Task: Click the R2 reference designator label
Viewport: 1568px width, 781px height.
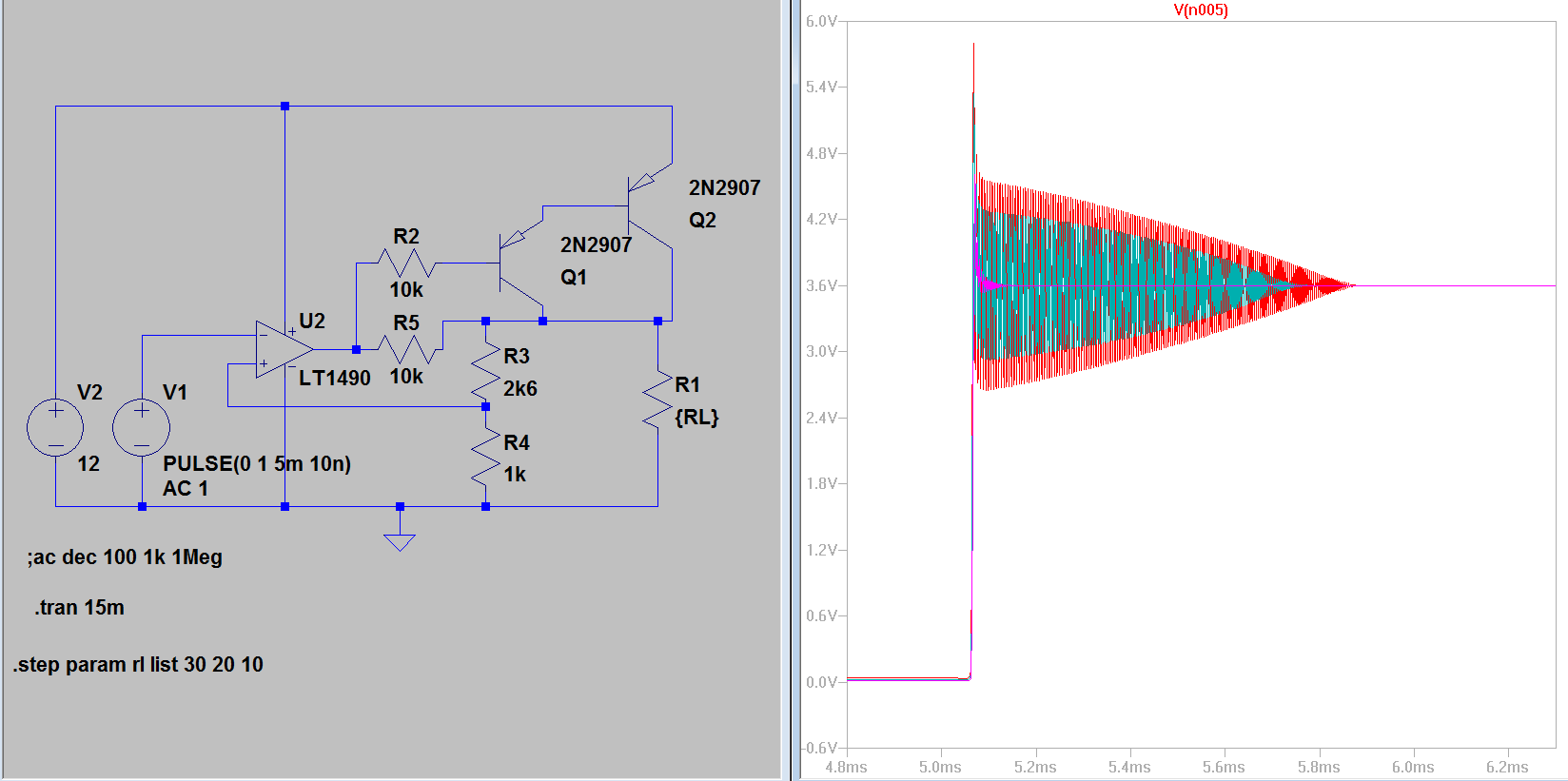Action: coord(406,236)
